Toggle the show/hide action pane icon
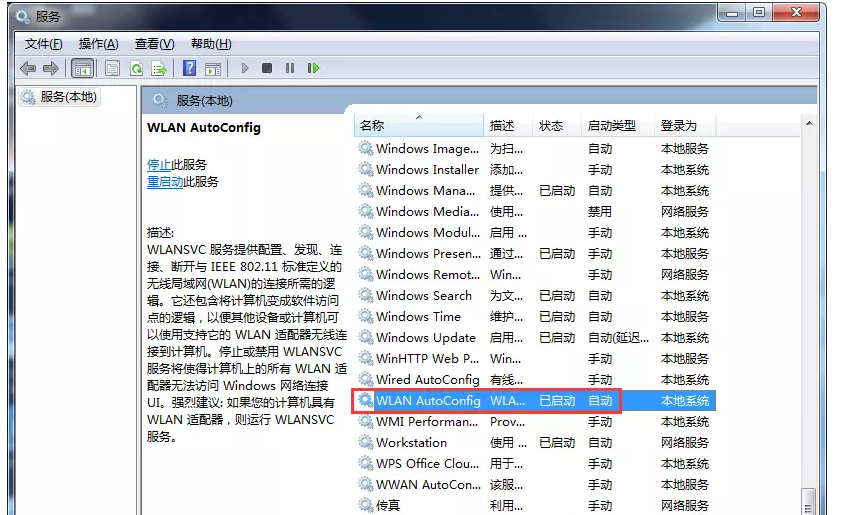The height and width of the screenshot is (515, 841). (x=213, y=69)
